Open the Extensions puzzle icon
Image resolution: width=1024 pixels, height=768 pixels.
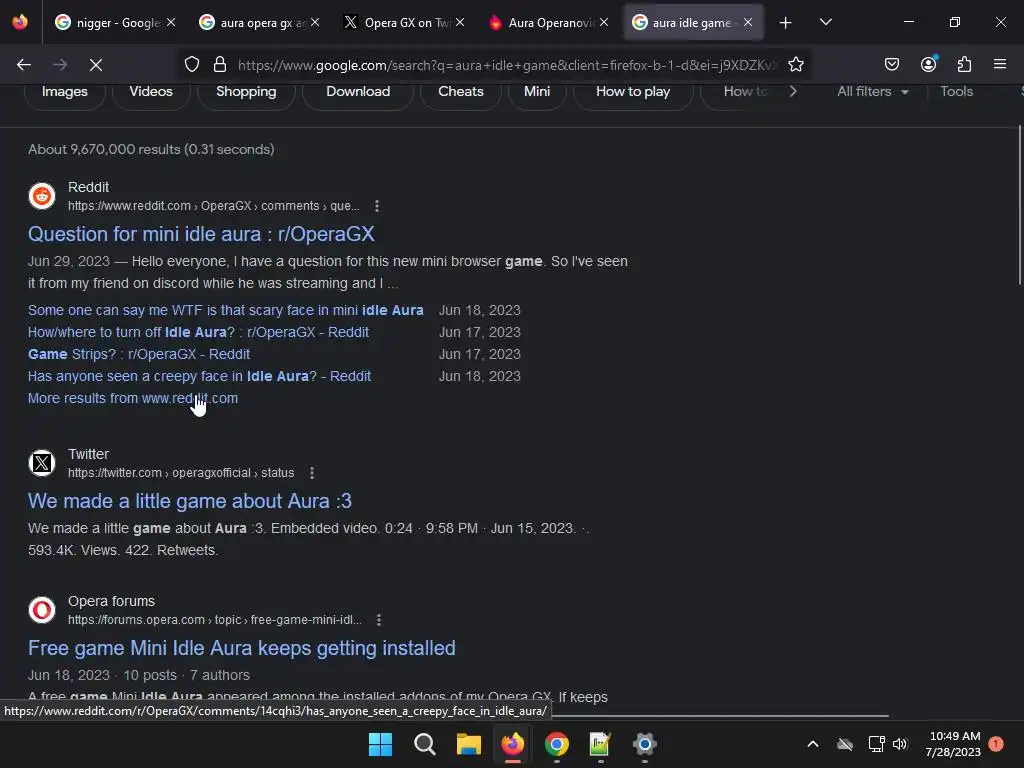click(x=964, y=65)
